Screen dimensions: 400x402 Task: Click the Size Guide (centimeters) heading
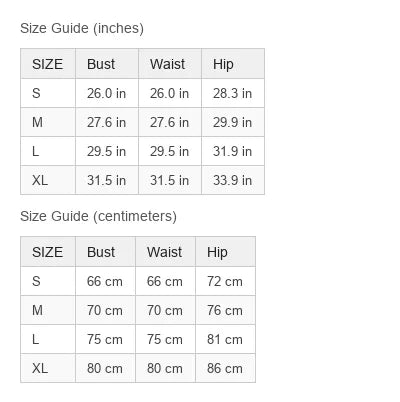pyautogui.click(x=98, y=216)
